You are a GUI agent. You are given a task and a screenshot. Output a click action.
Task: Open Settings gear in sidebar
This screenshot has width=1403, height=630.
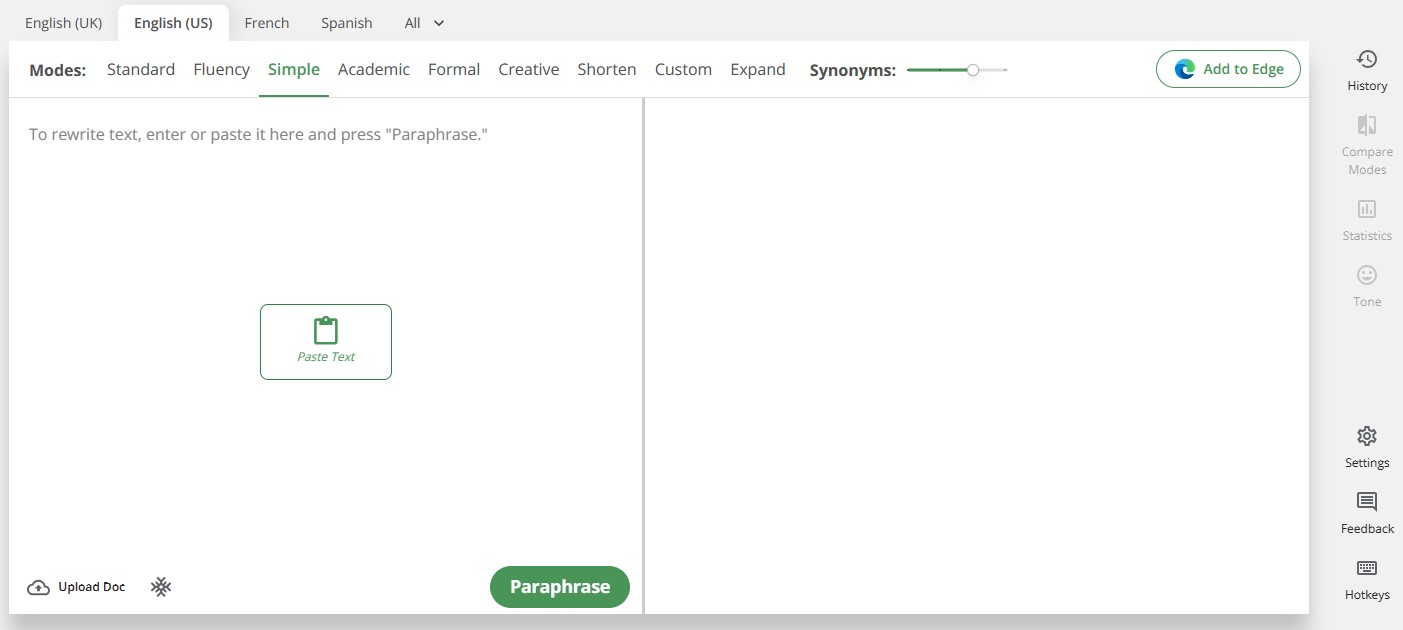point(1367,436)
